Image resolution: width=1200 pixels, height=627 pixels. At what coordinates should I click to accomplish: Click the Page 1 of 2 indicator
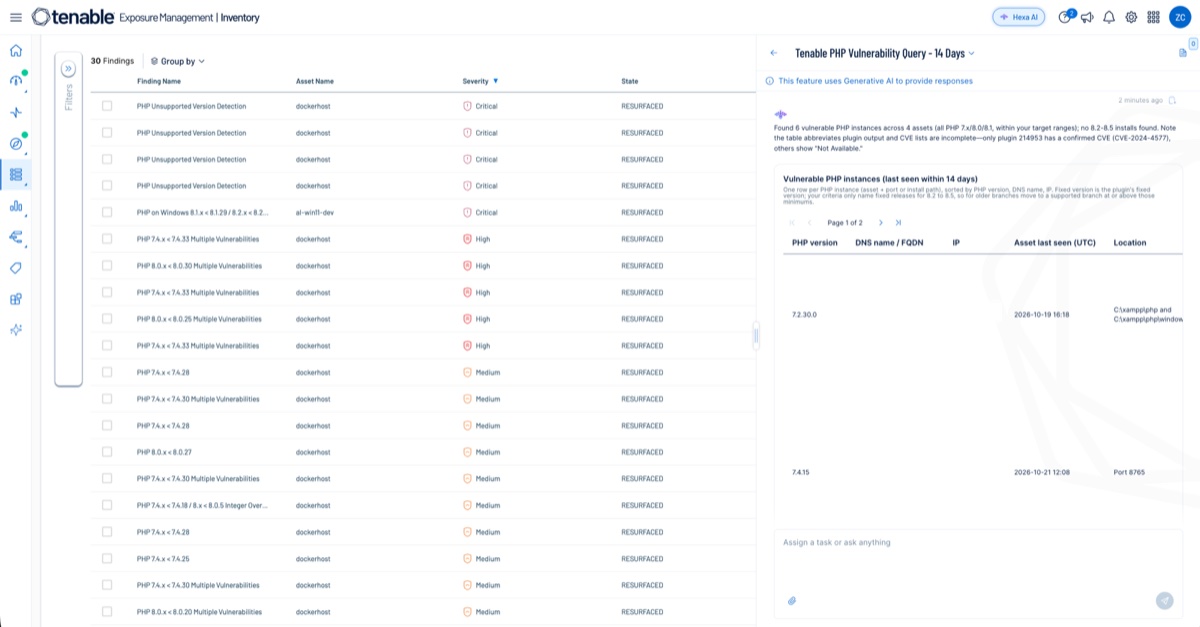pyautogui.click(x=845, y=223)
